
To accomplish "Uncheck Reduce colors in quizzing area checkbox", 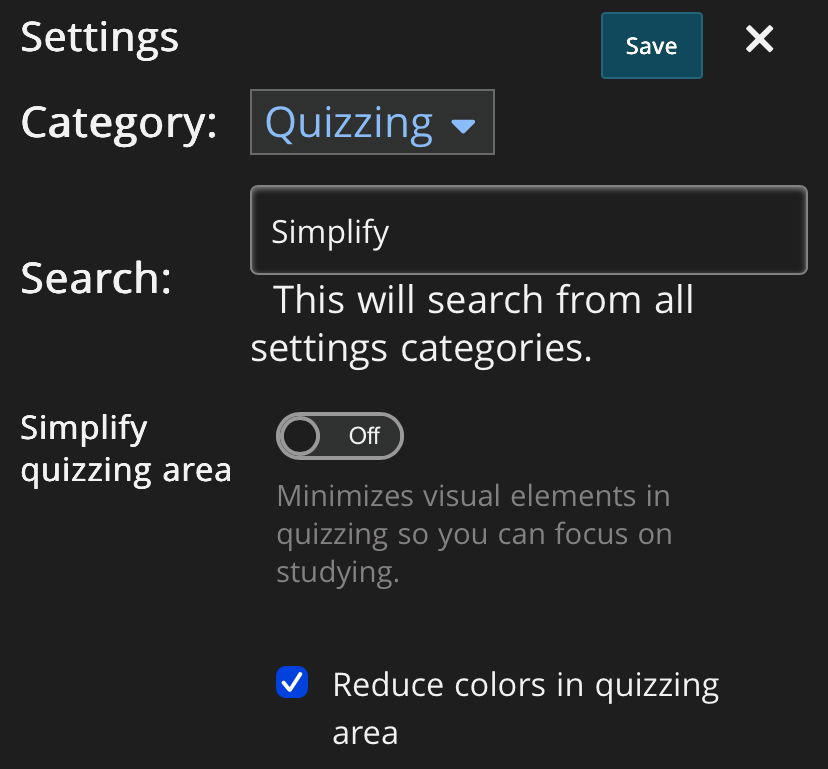I will click(292, 684).
